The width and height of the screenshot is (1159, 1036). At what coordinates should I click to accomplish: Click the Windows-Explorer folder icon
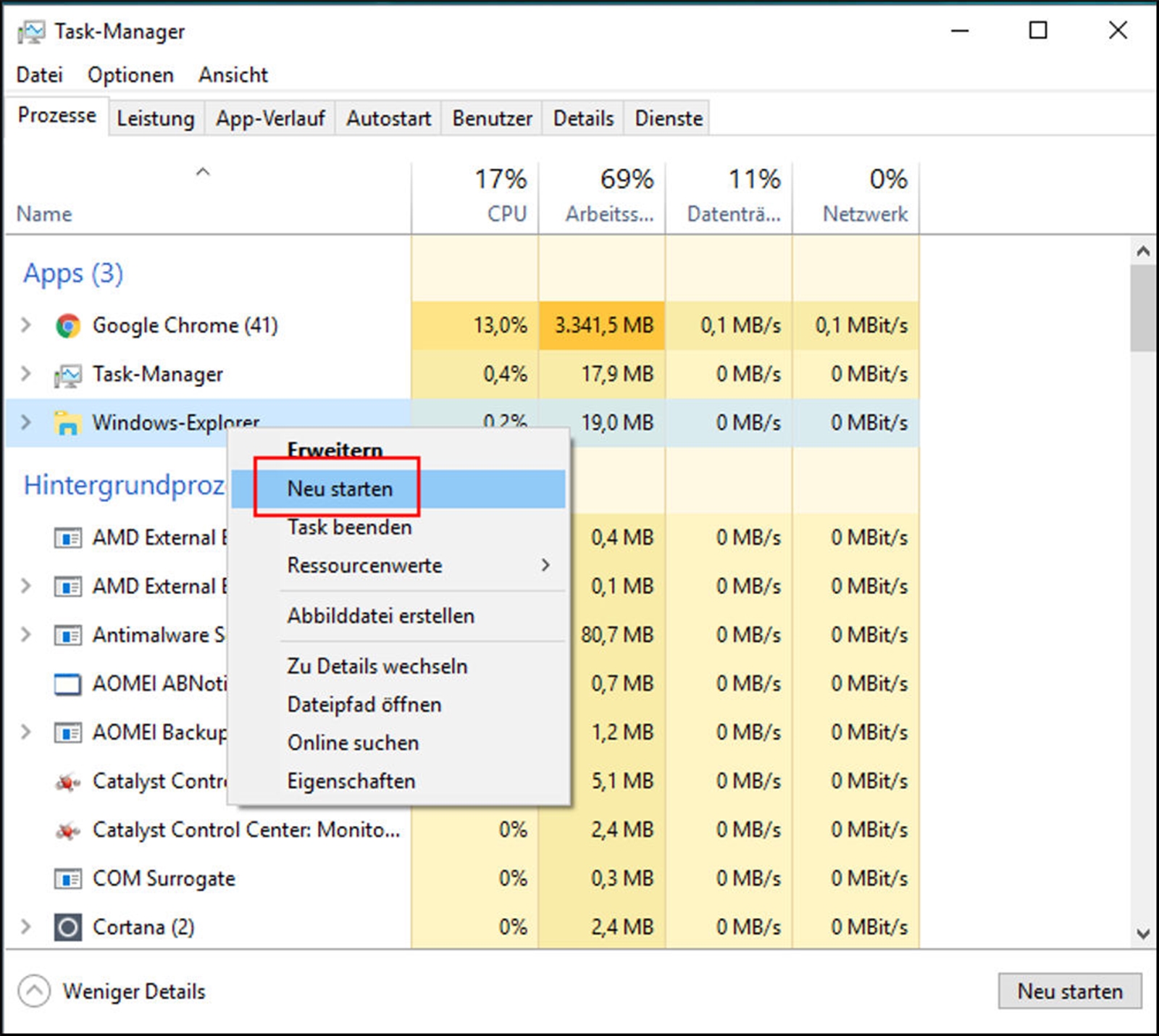coord(67,422)
